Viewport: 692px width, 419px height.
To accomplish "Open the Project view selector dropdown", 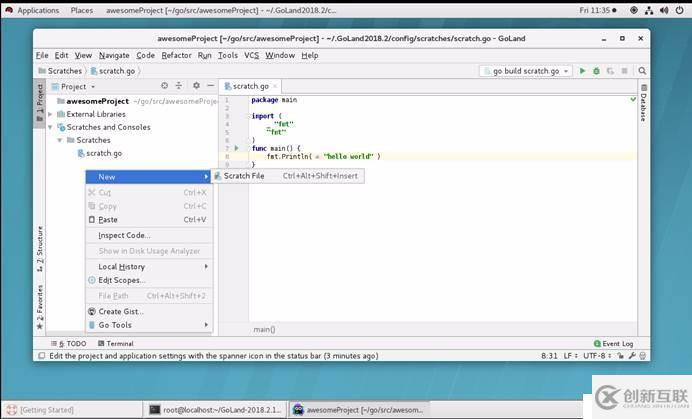I will [x=73, y=87].
